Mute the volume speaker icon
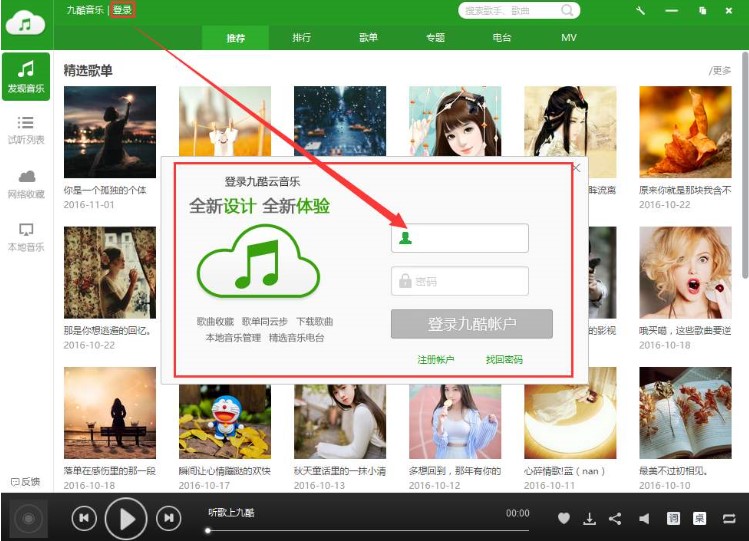This screenshot has height=541, width=749. pos(644,519)
